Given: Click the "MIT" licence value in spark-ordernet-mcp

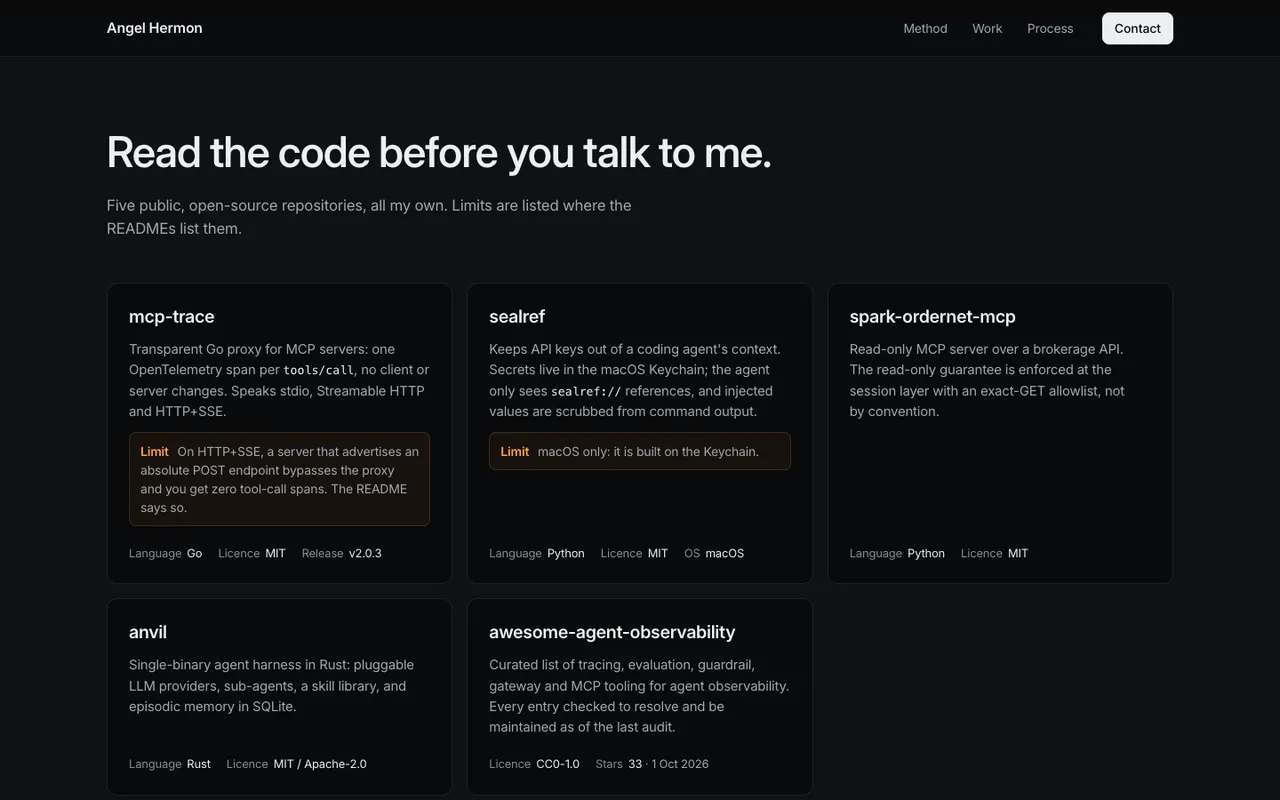Looking at the screenshot, I should (1018, 553).
